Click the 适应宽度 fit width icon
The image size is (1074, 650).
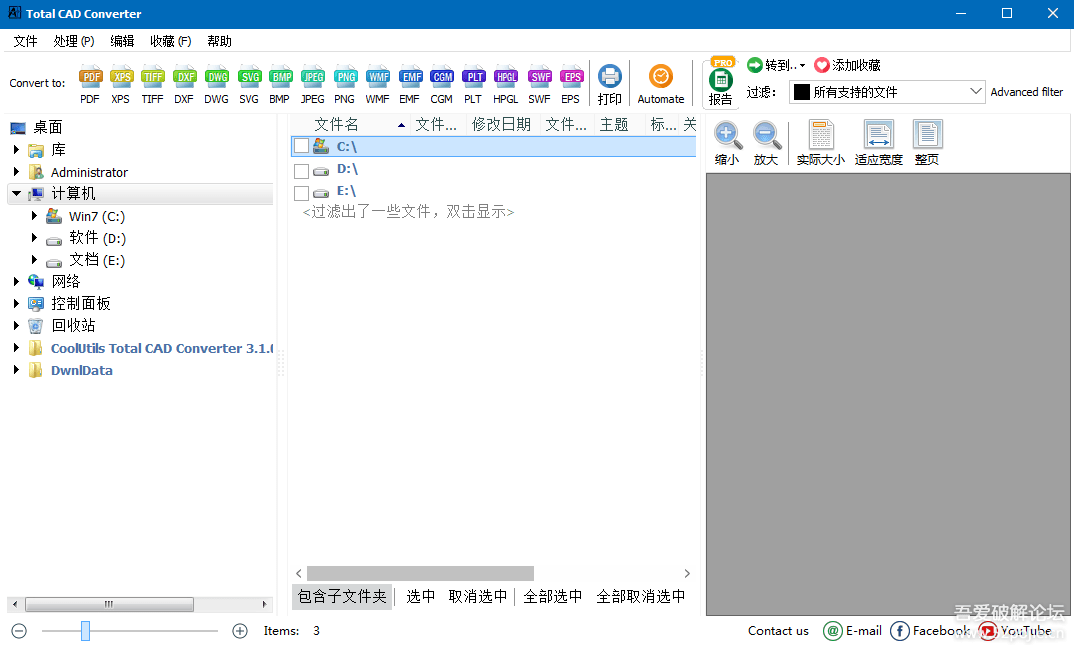(878, 138)
